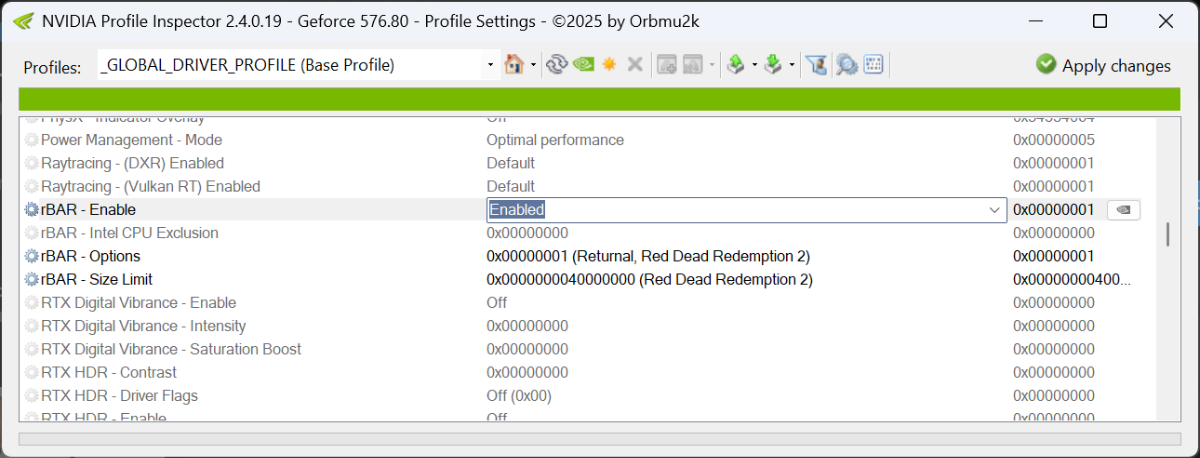Toggle the bit value editor grid icon
1200x458 pixels.
tap(873, 64)
